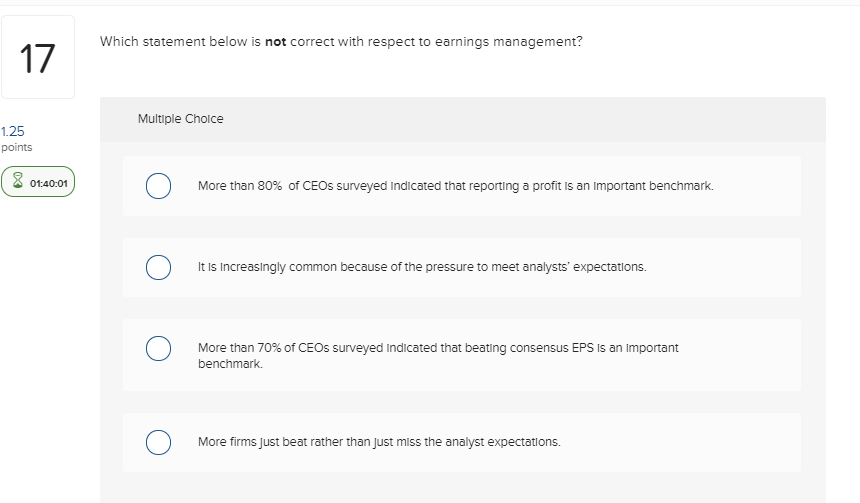
Task: Click the 01:40:01 countdown timer text
Action: [x=47, y=183]
